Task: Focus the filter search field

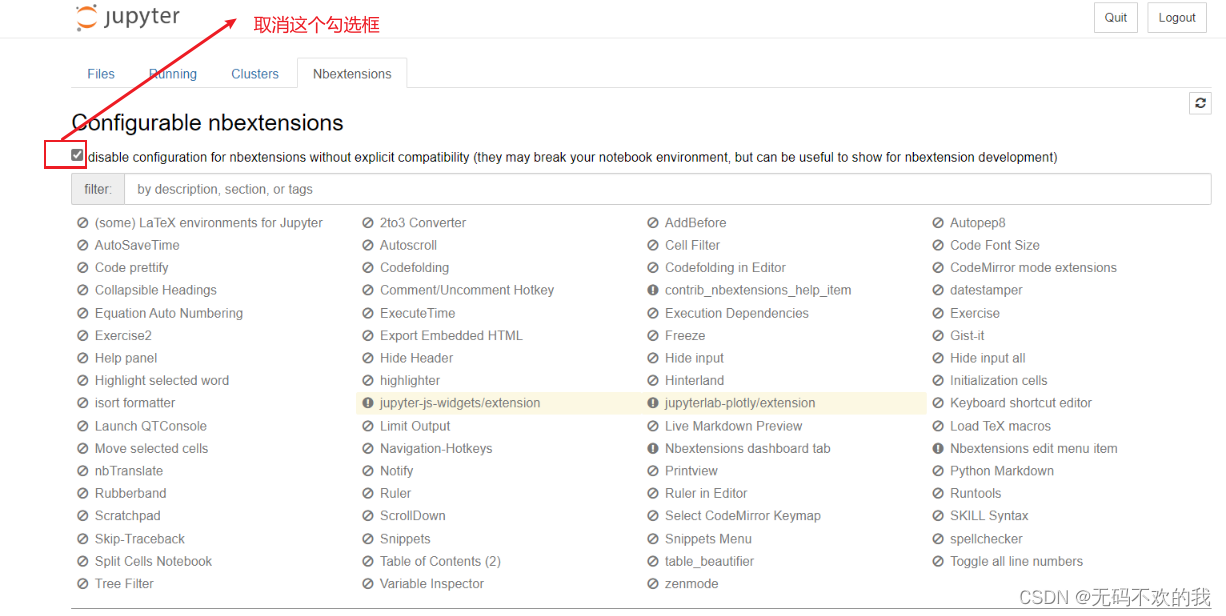Action: (667, 189)
